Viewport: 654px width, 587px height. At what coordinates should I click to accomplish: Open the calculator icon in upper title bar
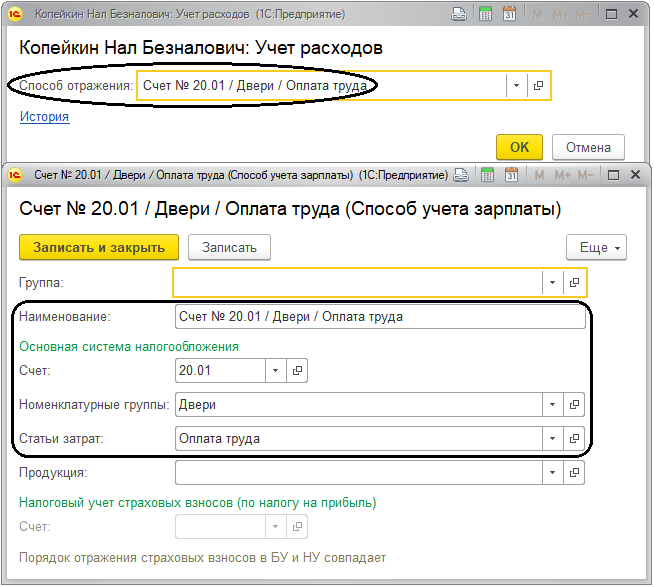485,14
